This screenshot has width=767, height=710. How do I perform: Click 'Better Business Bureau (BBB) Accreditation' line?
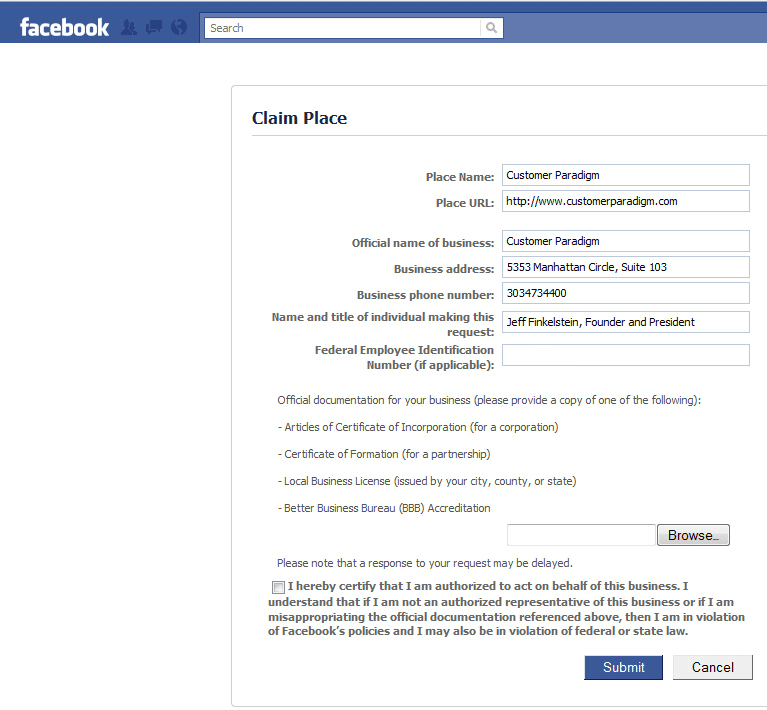pyautogui.click(x=384, y=508)
